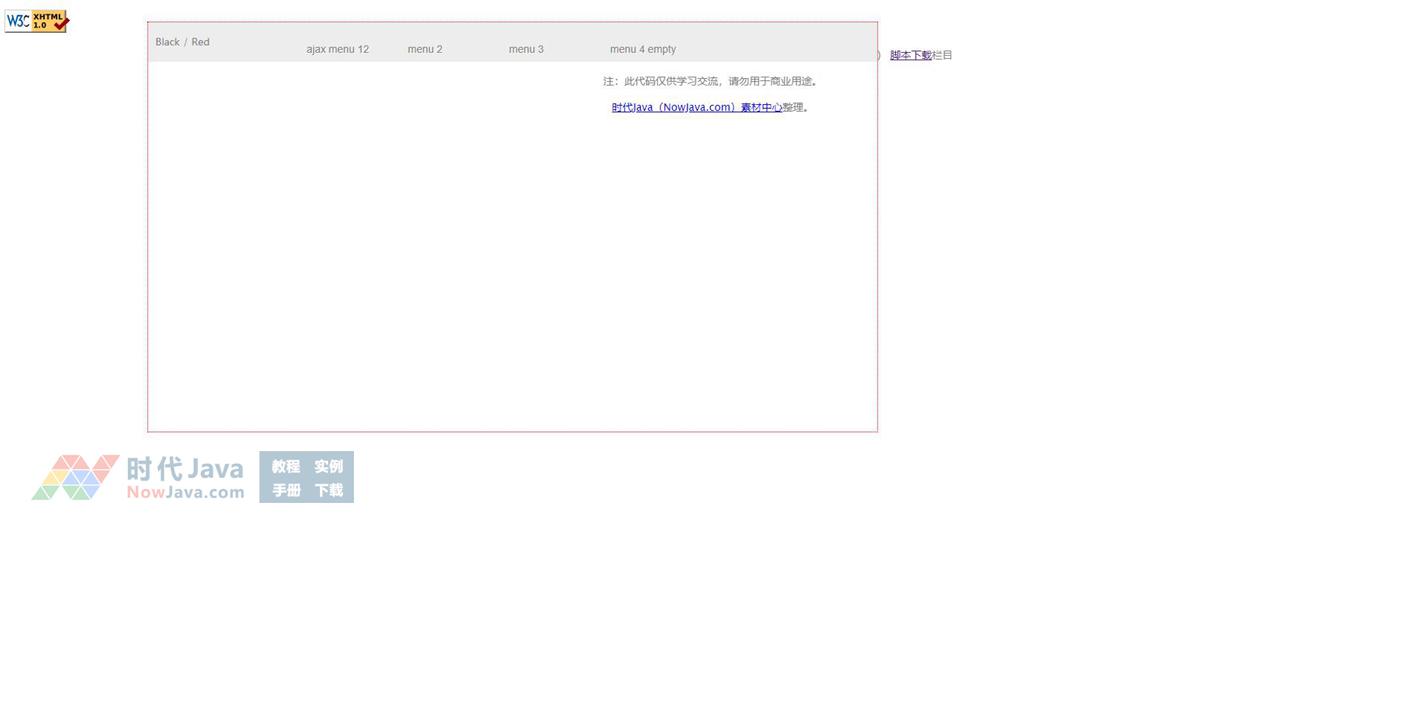Open the ajax menu 12 dropdown
Viewport: 1425px width, 718px height.
pyautogui.click(x=337, y=49)
